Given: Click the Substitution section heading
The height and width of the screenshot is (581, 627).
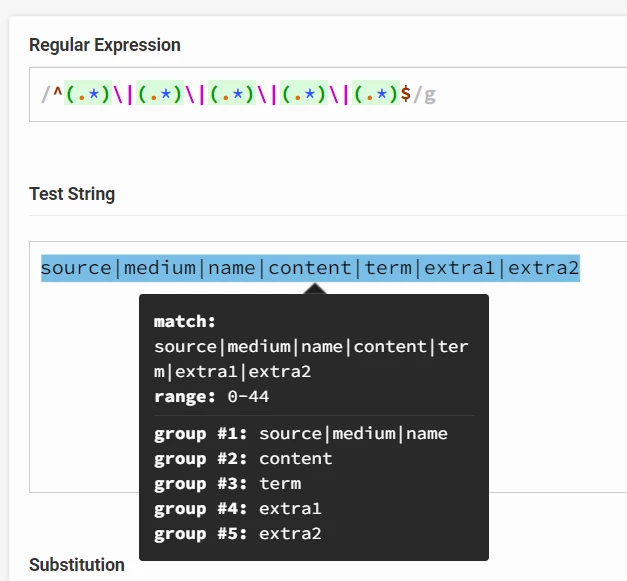Looking at the screenshot, I should 77,565.
